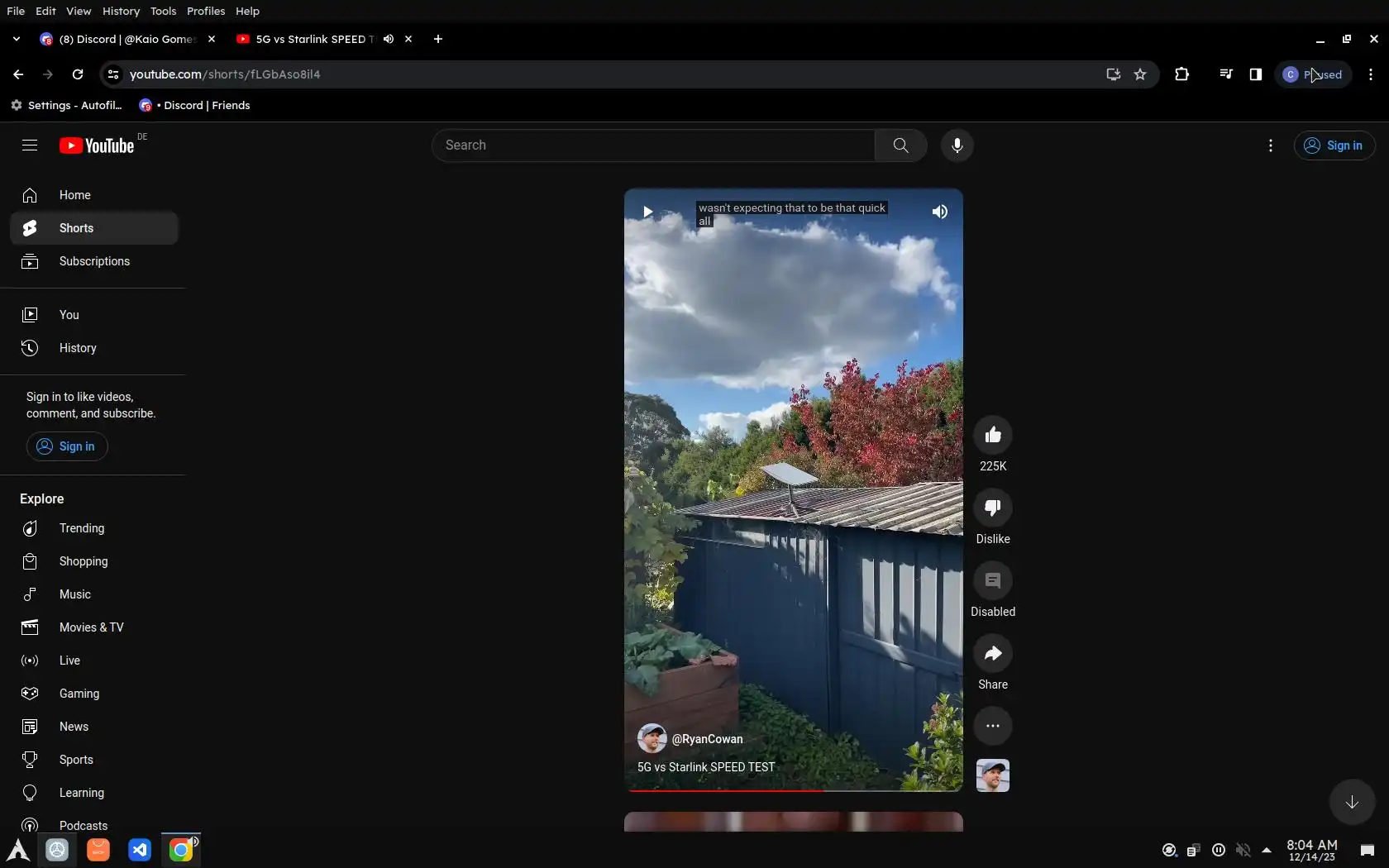Open YouTube settings three-dot menu

(1270, 145)
